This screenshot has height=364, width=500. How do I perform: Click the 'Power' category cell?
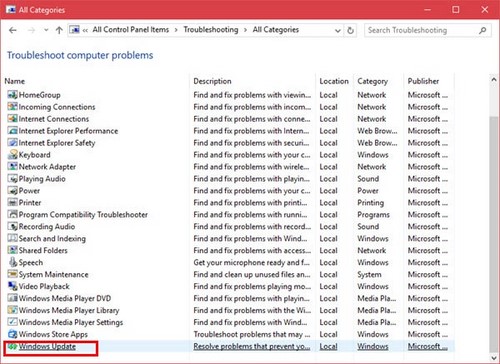(368, 191)
